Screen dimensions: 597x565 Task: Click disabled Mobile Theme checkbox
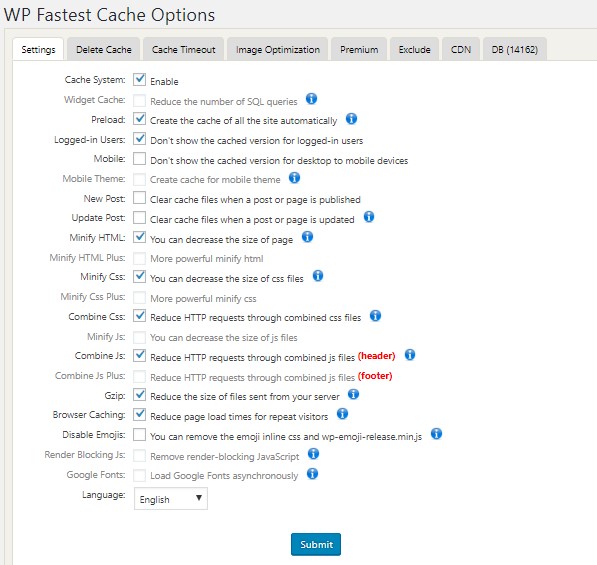pos(139,179)
